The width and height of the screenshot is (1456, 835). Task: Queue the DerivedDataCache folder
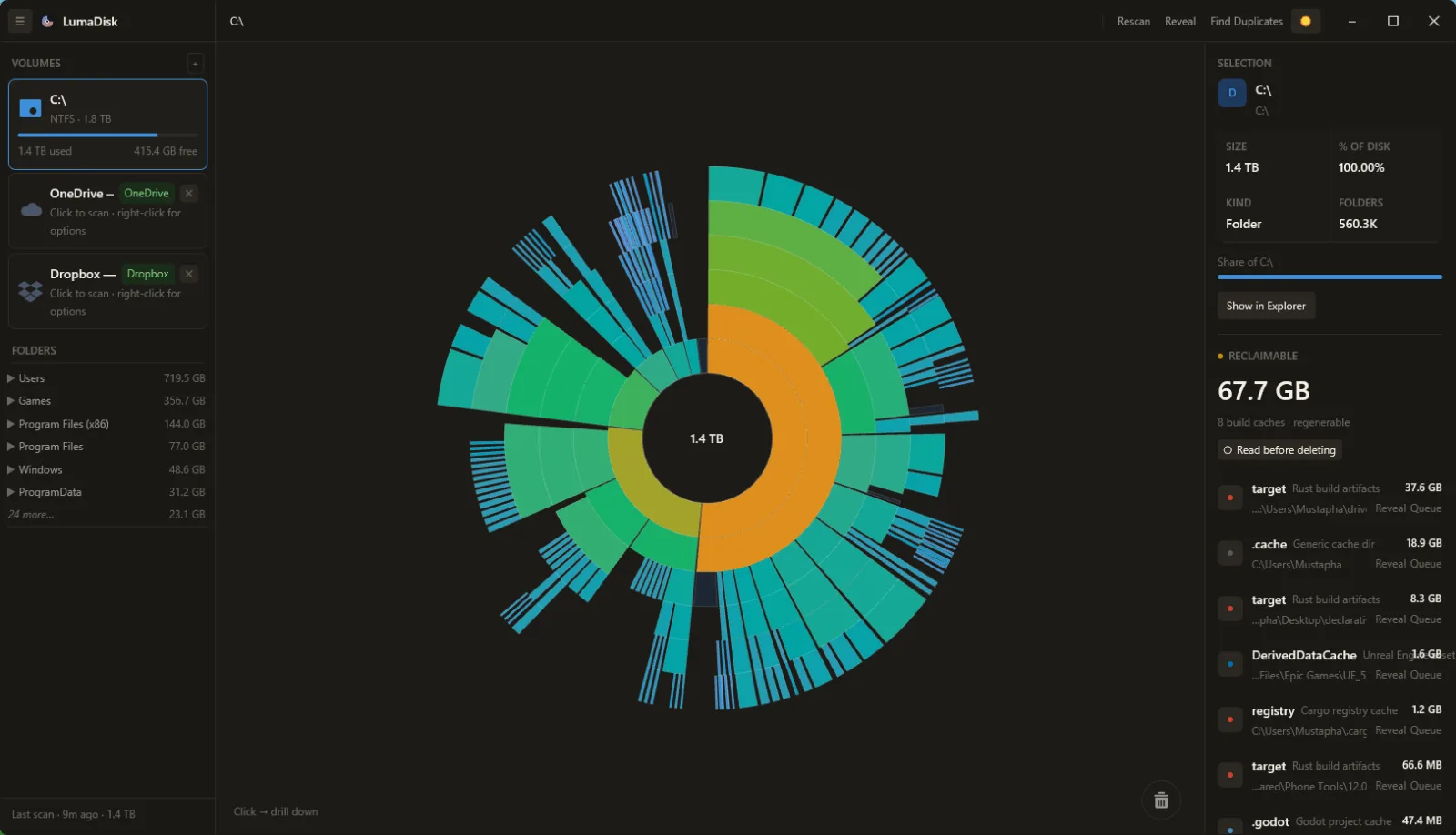tap(1426, 675)
